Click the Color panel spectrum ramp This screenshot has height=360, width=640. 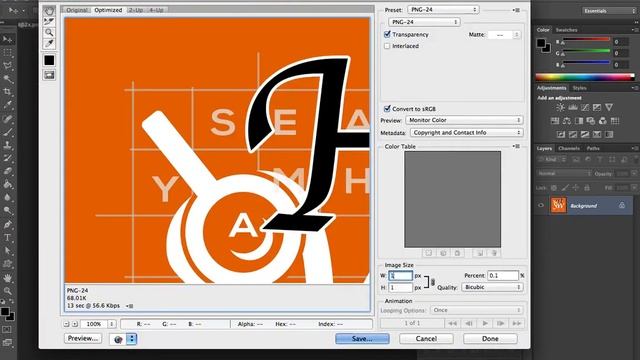[x=585, y=77]
